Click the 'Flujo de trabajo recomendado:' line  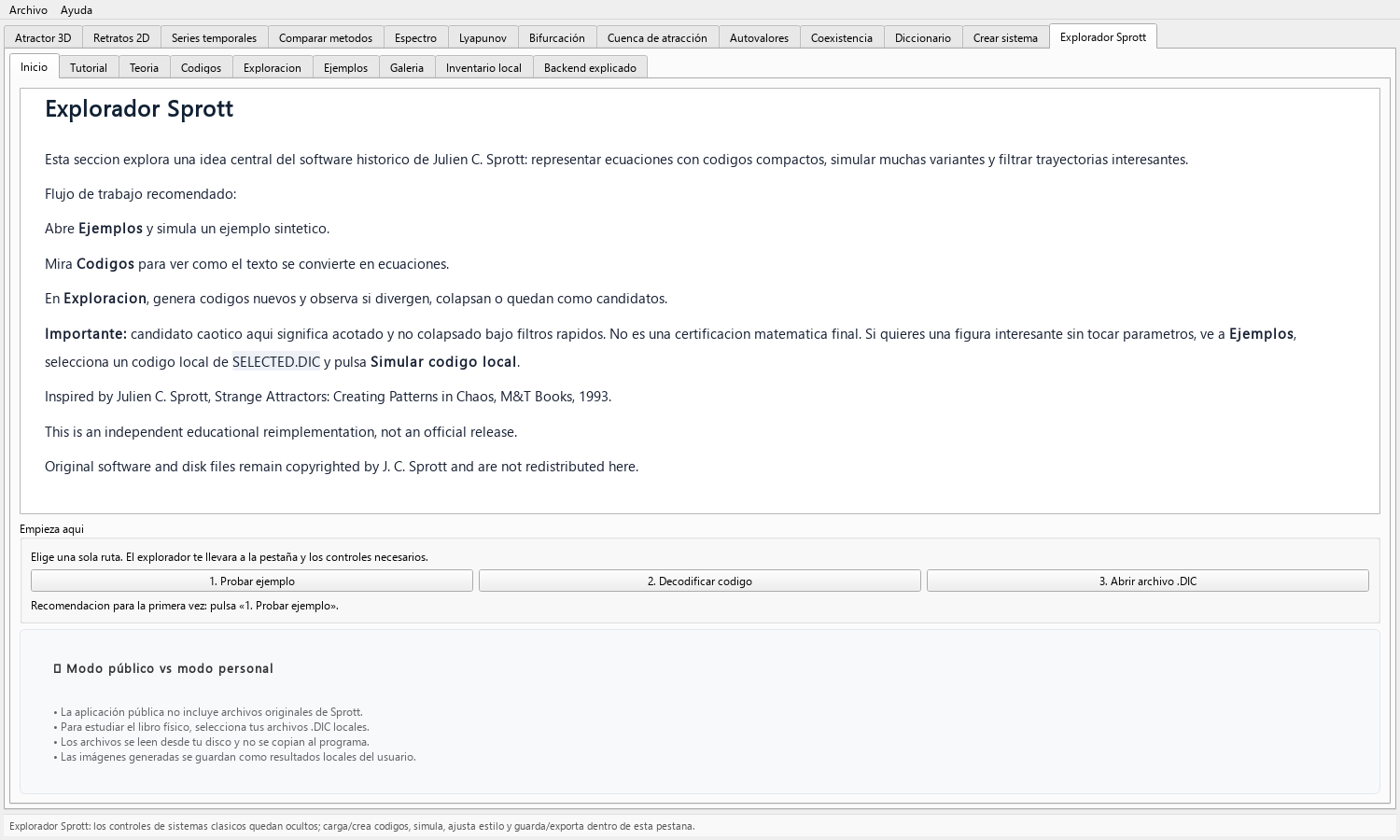(x=141, y=194)
